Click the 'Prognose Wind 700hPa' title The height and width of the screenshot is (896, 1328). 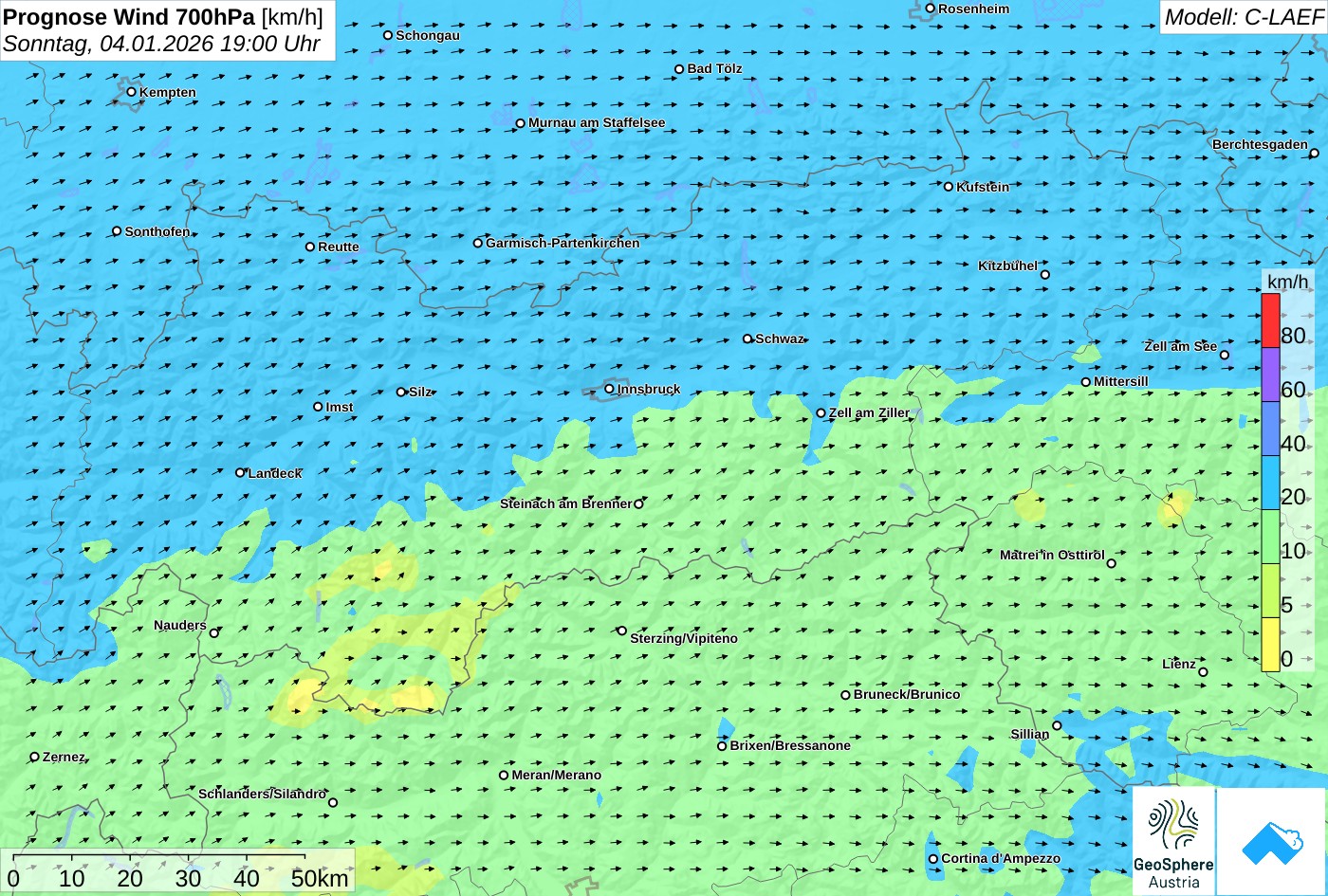(129, 16)
